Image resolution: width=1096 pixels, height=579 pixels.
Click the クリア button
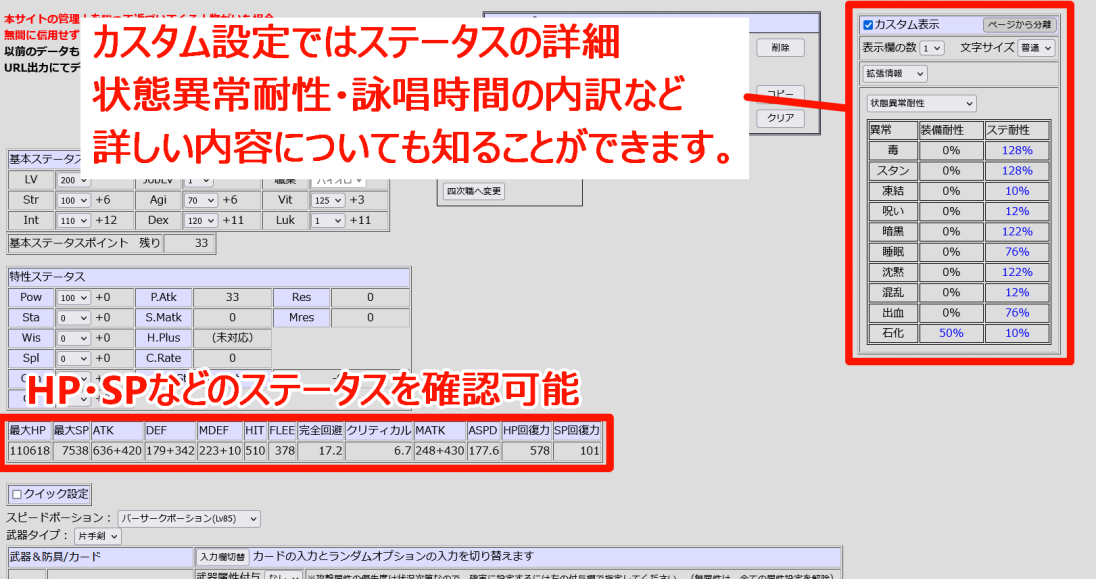click(780, 117)
